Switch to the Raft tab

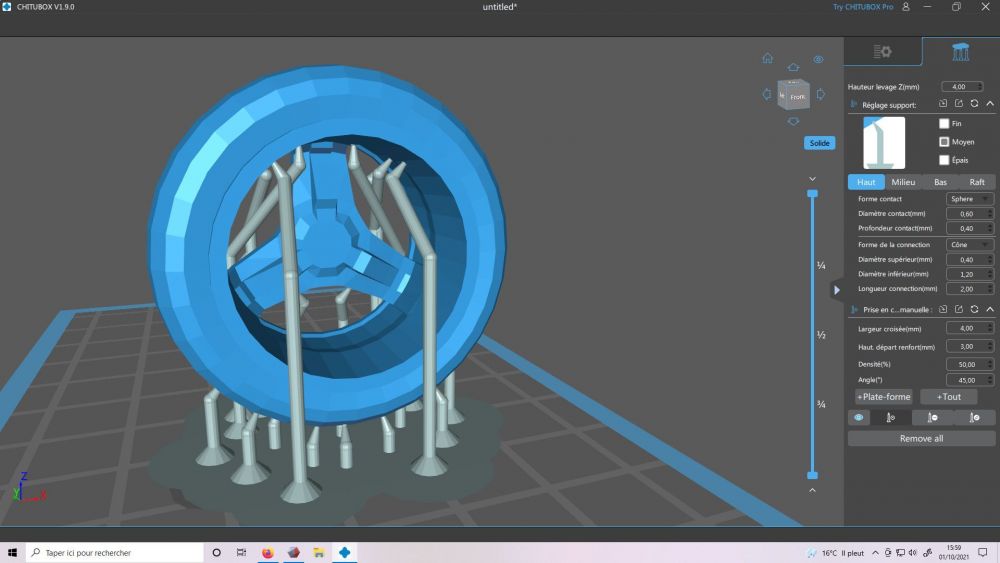(x=977, y=182)
